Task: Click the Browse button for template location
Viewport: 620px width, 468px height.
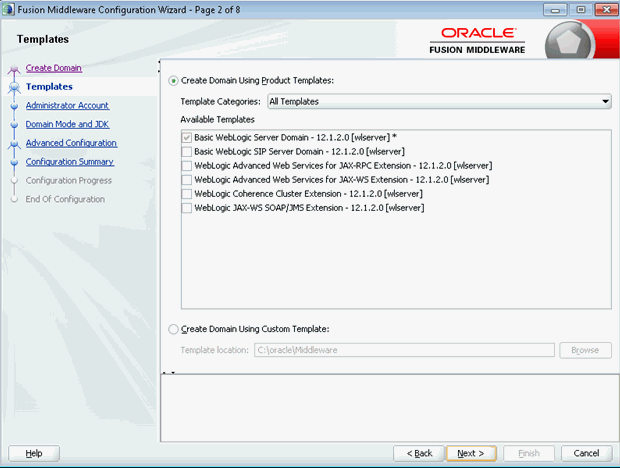Action: (585, 350)
